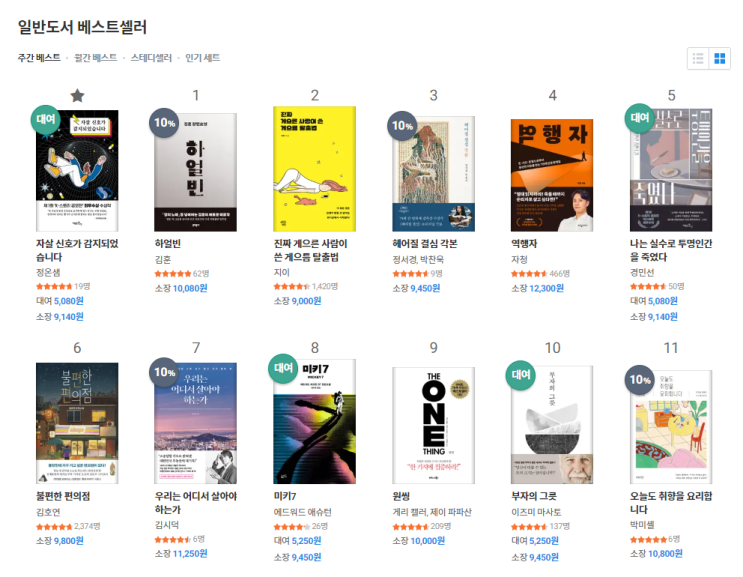This screenshot has height=577, width=743.
Task: Click 대여 badge on 부자의 그릇 cover
Action: (521, 375)
